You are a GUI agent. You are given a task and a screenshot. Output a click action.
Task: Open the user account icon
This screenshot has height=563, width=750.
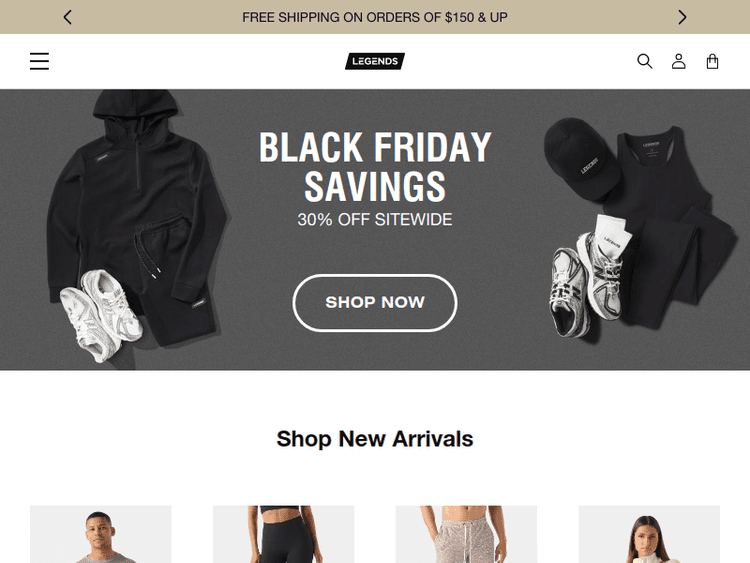[x=678, y=61]
